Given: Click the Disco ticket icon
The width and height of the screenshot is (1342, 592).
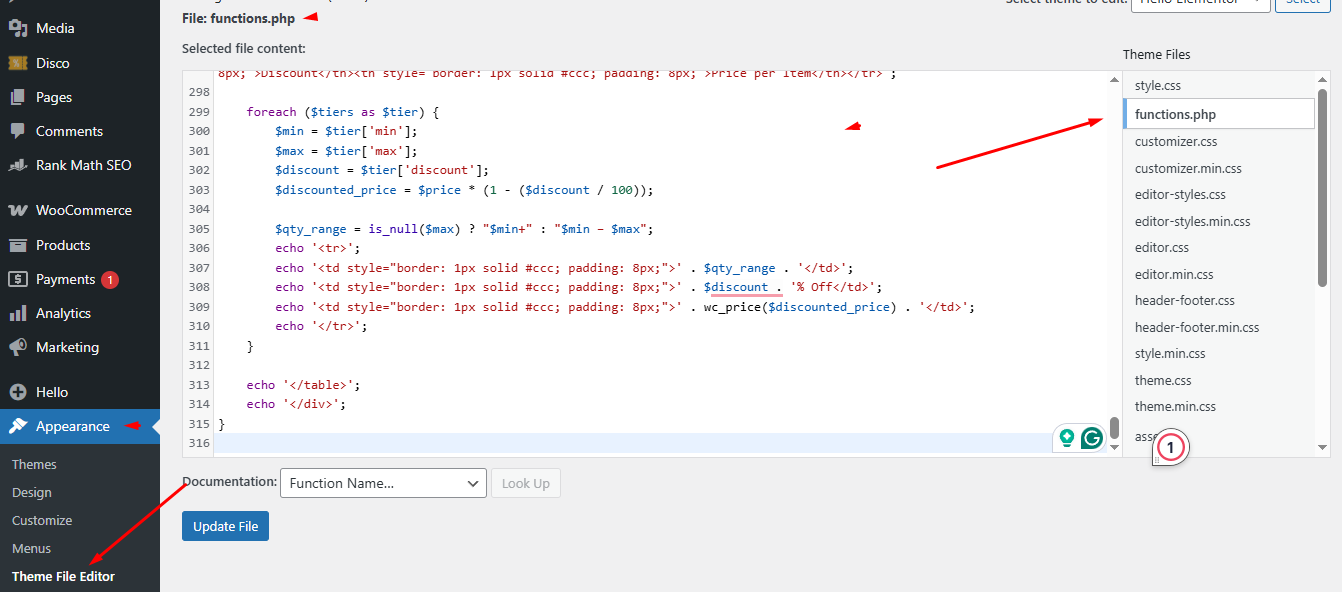Looking at the screenshot, I should point(17,63).
